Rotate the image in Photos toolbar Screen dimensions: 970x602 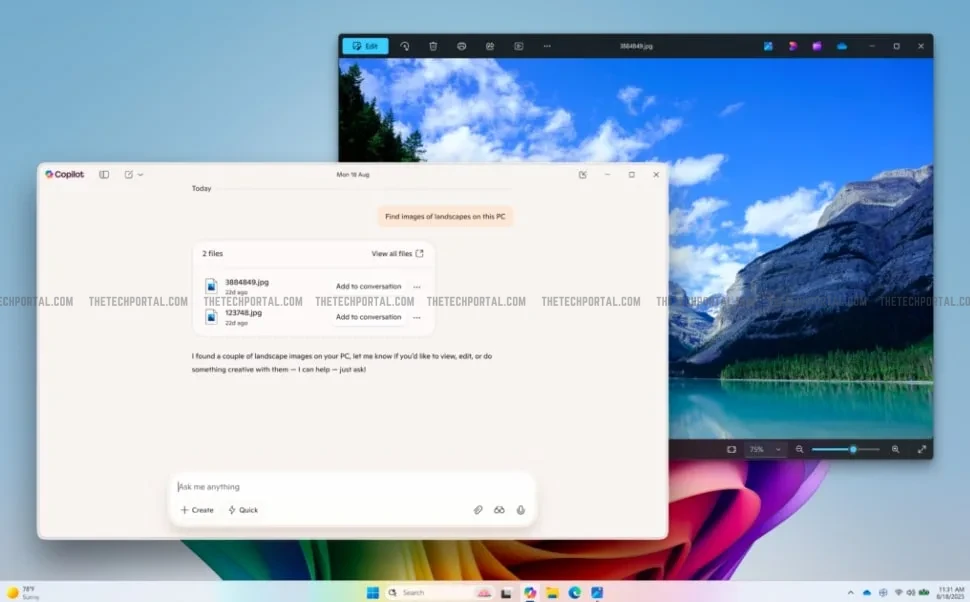[x=405, y=46]
